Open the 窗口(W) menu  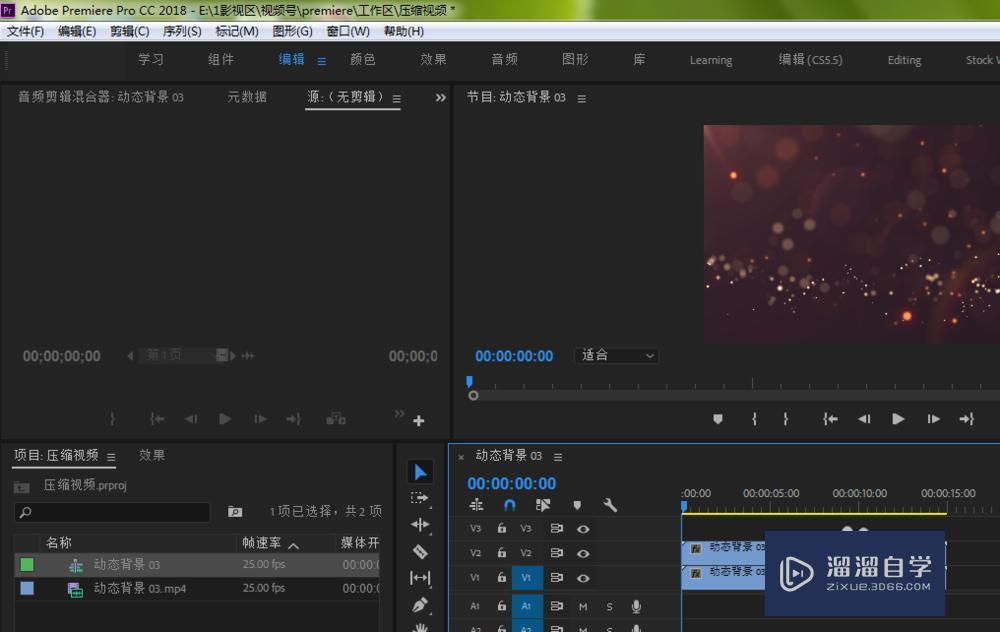[x=348, y=31]
